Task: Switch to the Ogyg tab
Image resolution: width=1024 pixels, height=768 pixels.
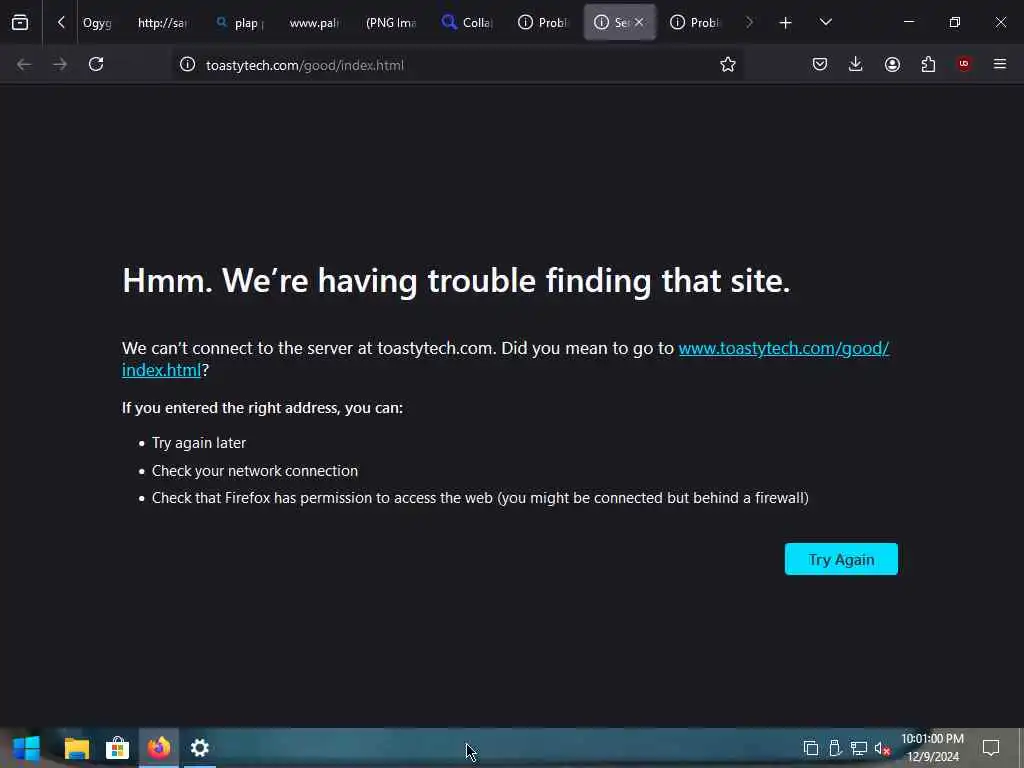Action: (x=97, y=23)
